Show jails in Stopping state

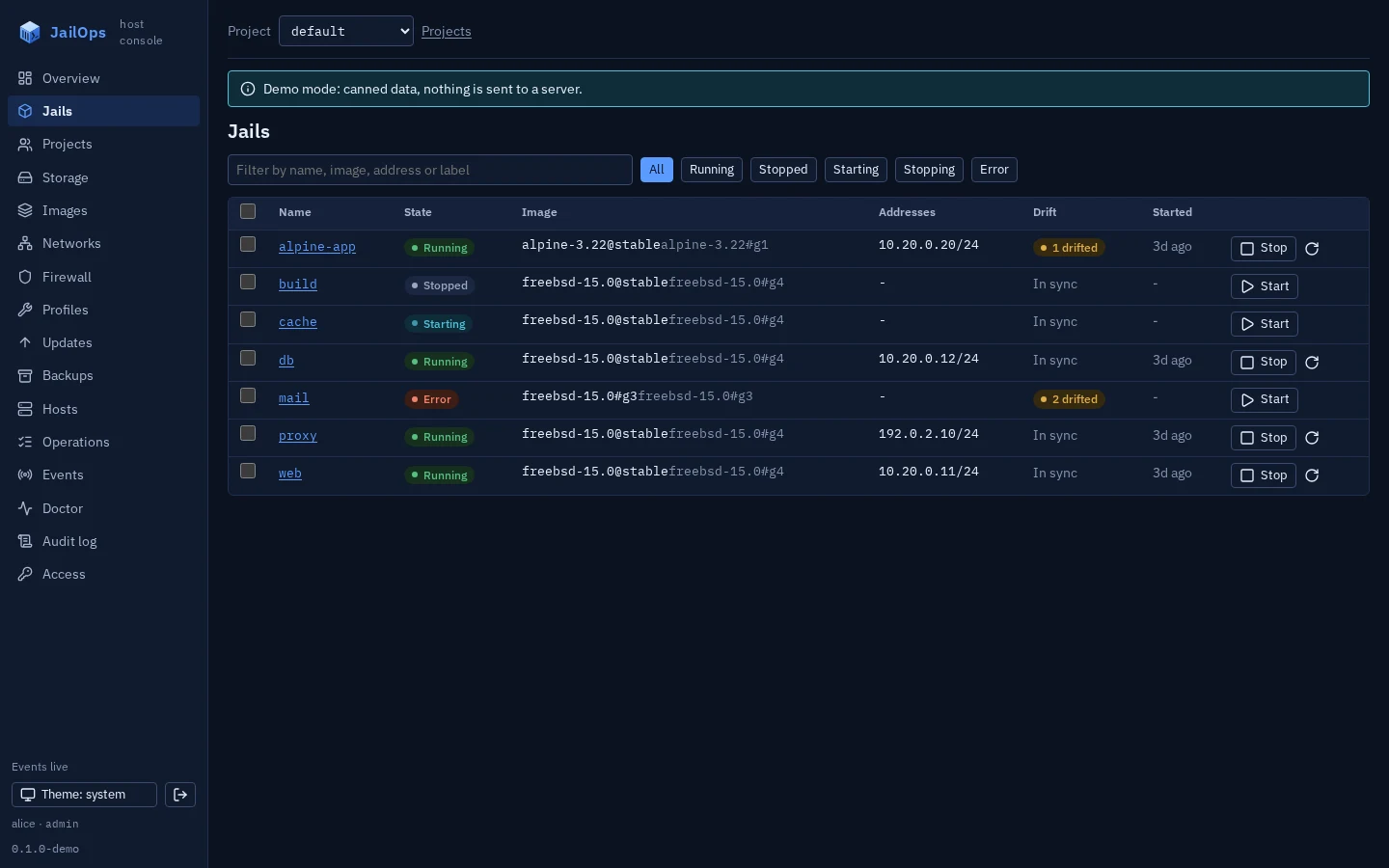[929, 170]
